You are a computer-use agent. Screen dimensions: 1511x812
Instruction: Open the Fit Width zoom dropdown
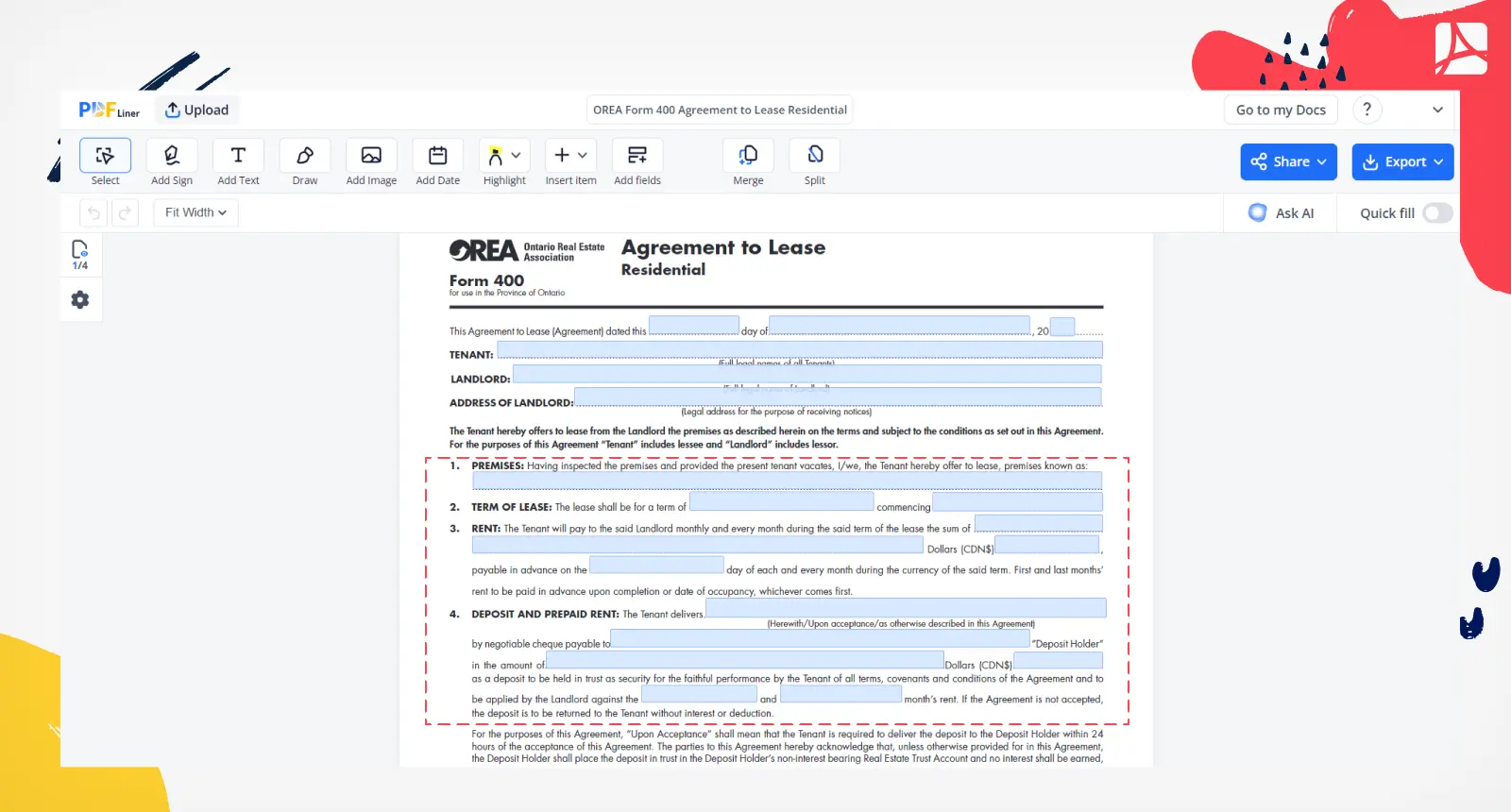point(195,212)
